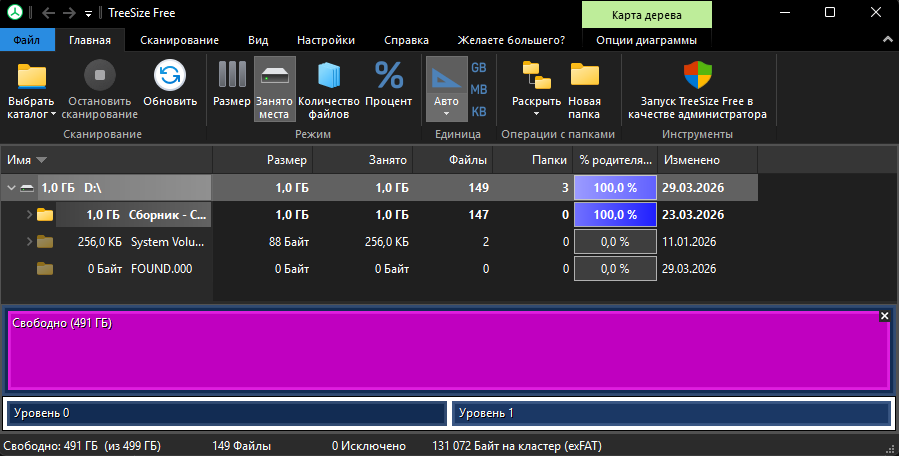
Task: Open the Справка tab
Action: [x=406, y=40]
